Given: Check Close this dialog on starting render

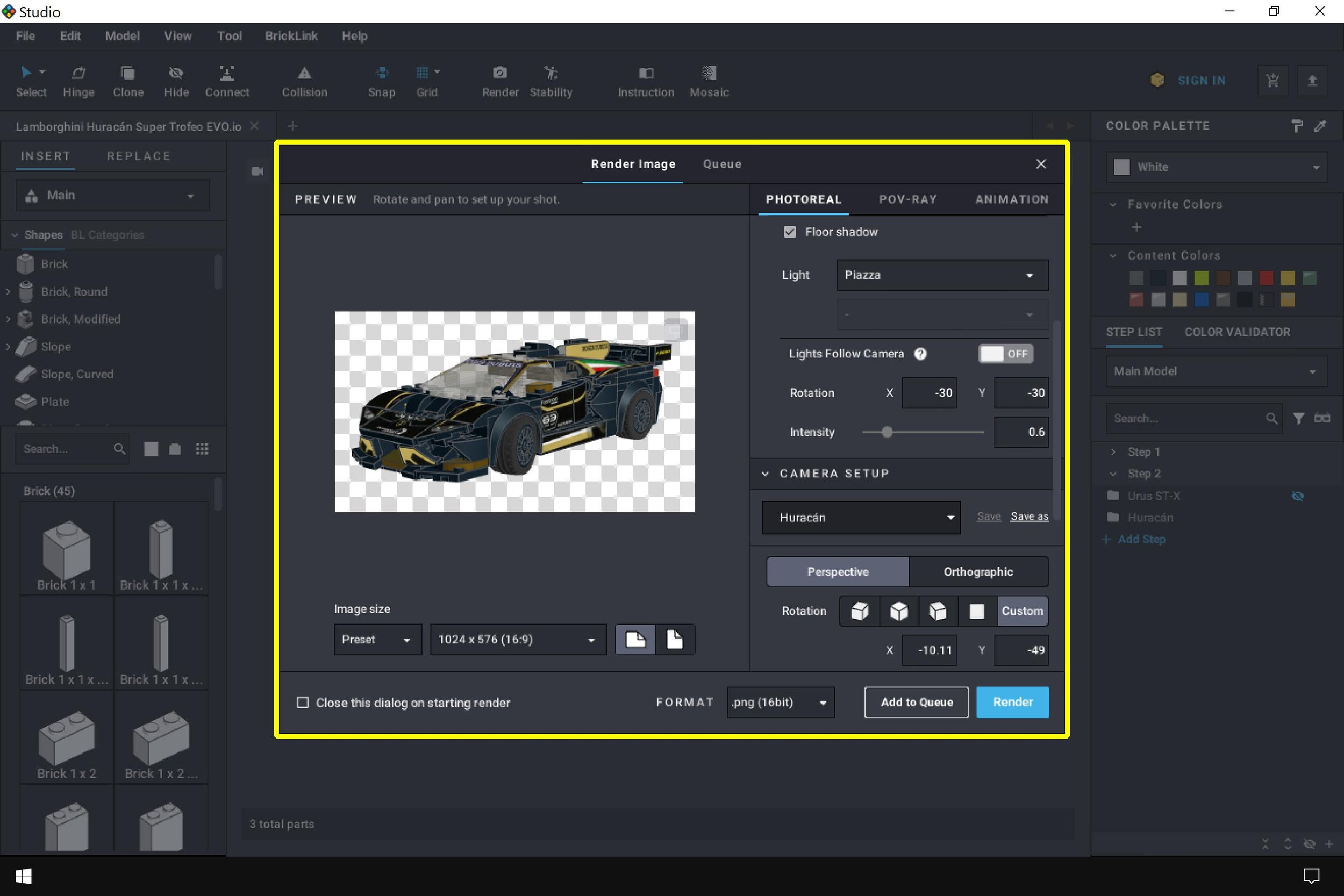Looking at the screenshot, I should point(302,703).
